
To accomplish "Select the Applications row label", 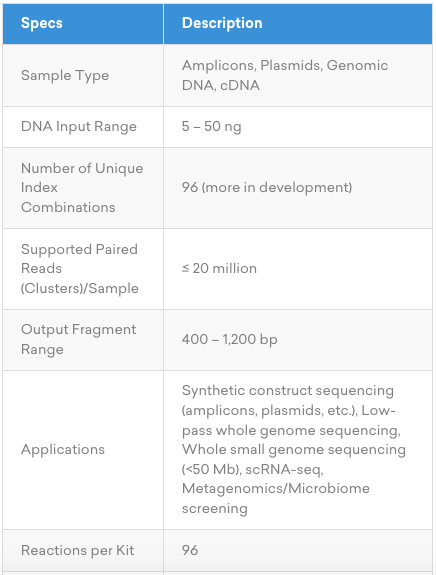I will (x=63, y=450).
